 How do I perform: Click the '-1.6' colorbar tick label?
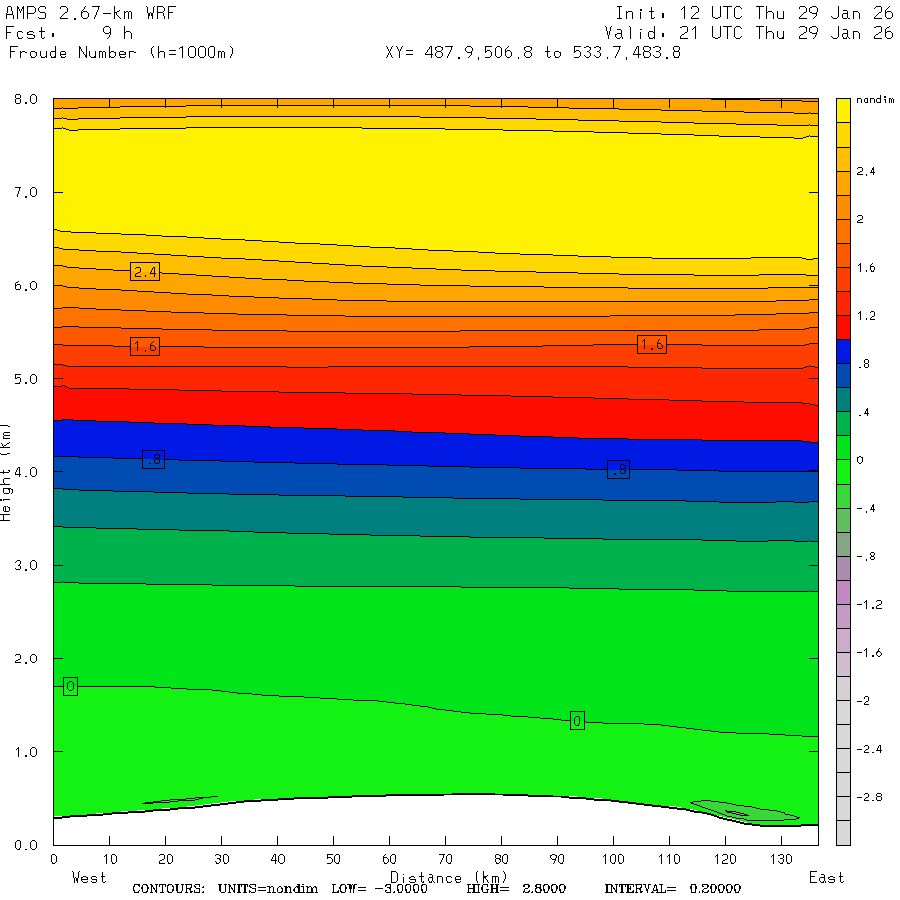click(870, 653)
